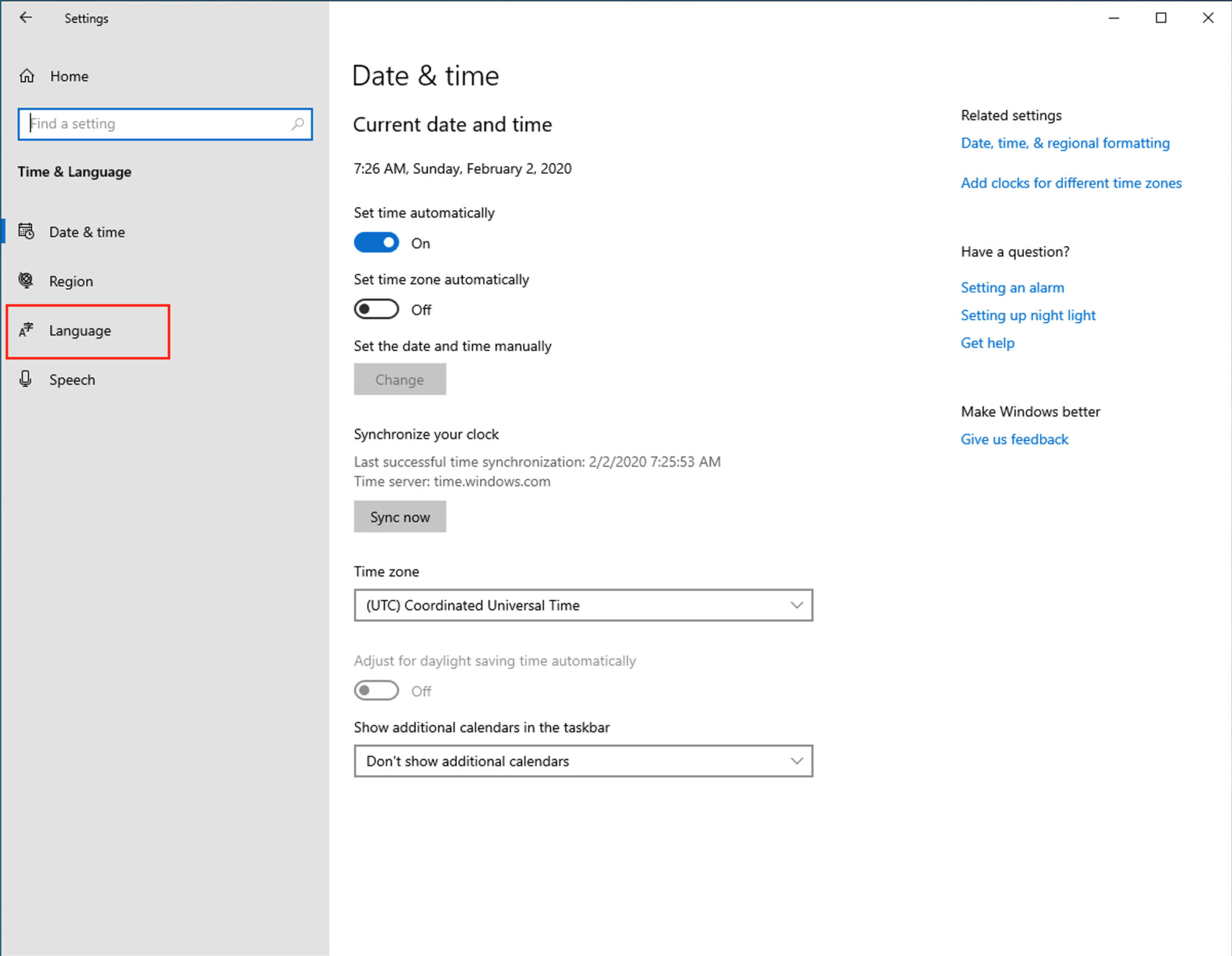Open Date, time, & regional formatting
Viewport: 1232px width, 956px height.
[x=1065, y=143]
